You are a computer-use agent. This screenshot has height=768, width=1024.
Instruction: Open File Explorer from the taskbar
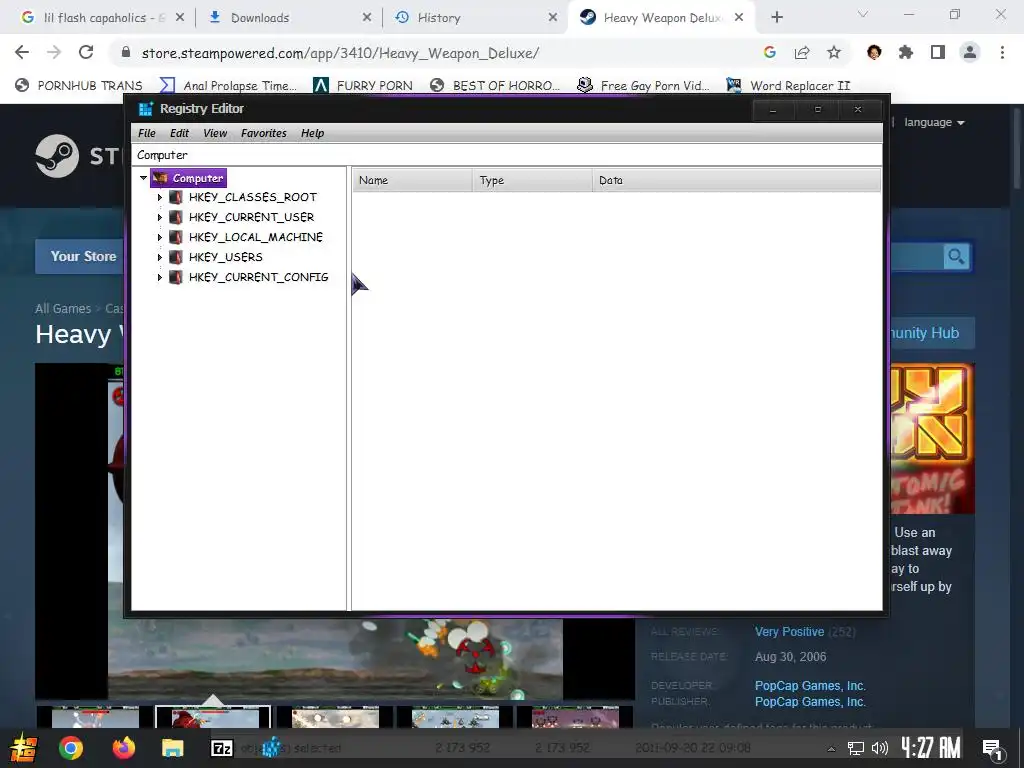pyautogui.click(x=172, y=748)
